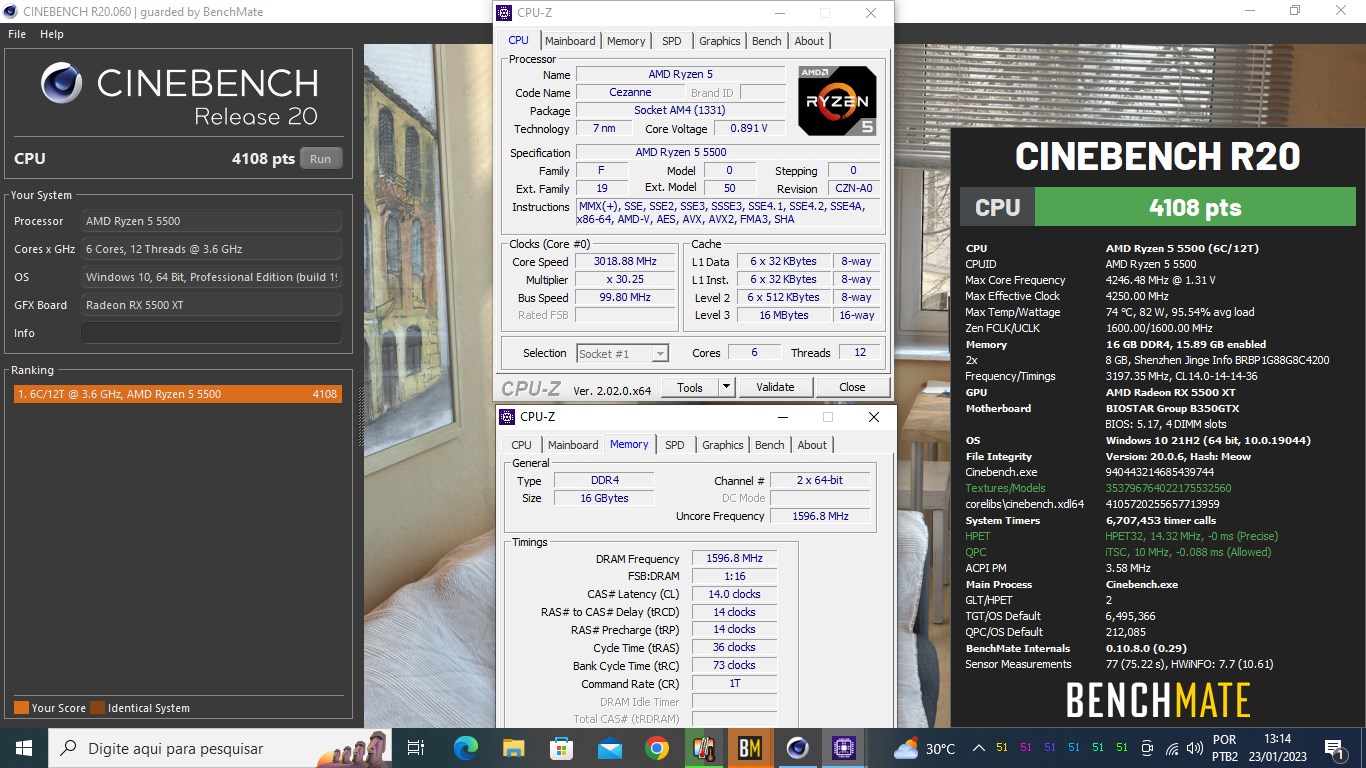
Task: Open the network Wi-Fi tray icon
Action: [1171, 748]
